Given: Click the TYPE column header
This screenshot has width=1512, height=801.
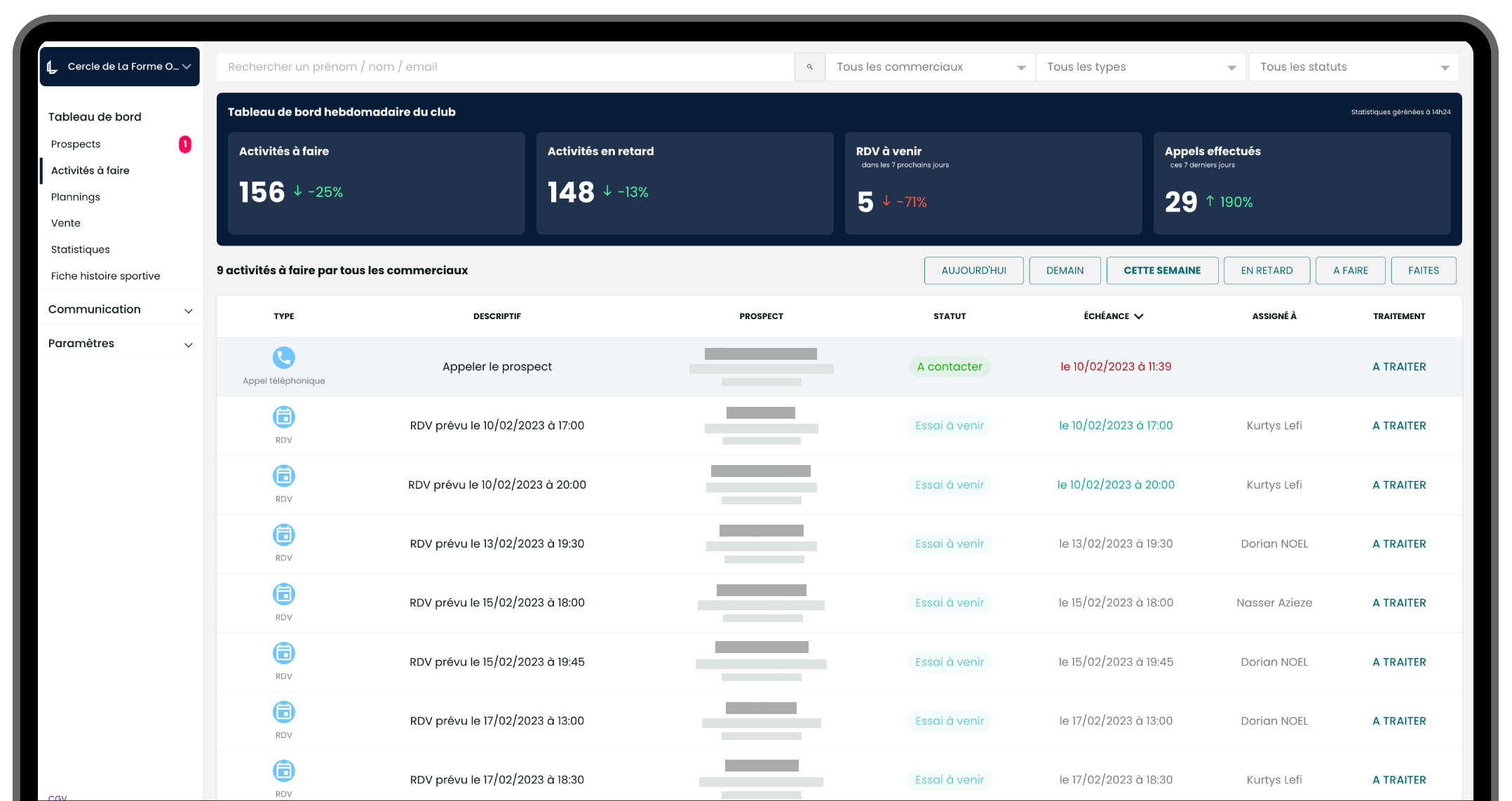Looking at the screenshot, I should pos(284,316).
